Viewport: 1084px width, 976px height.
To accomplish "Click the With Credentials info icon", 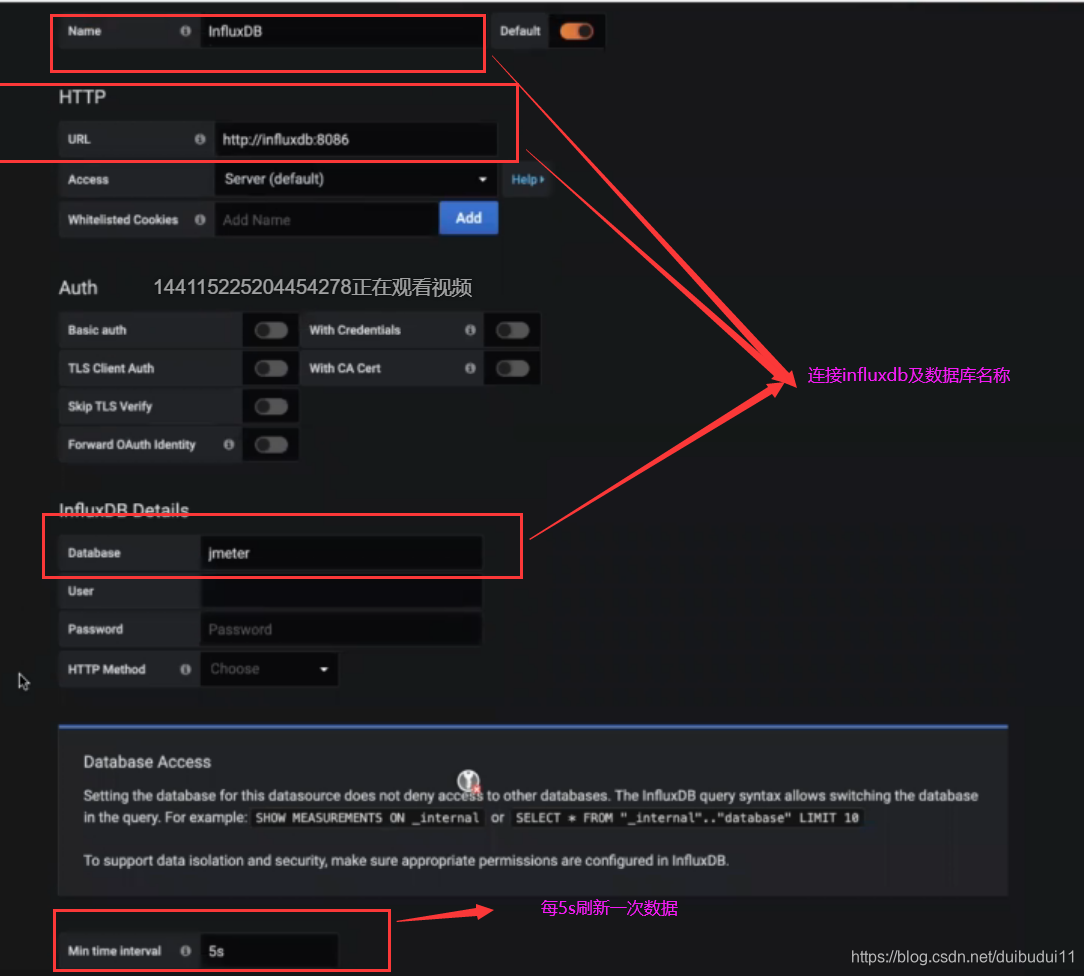I will 470,330.
